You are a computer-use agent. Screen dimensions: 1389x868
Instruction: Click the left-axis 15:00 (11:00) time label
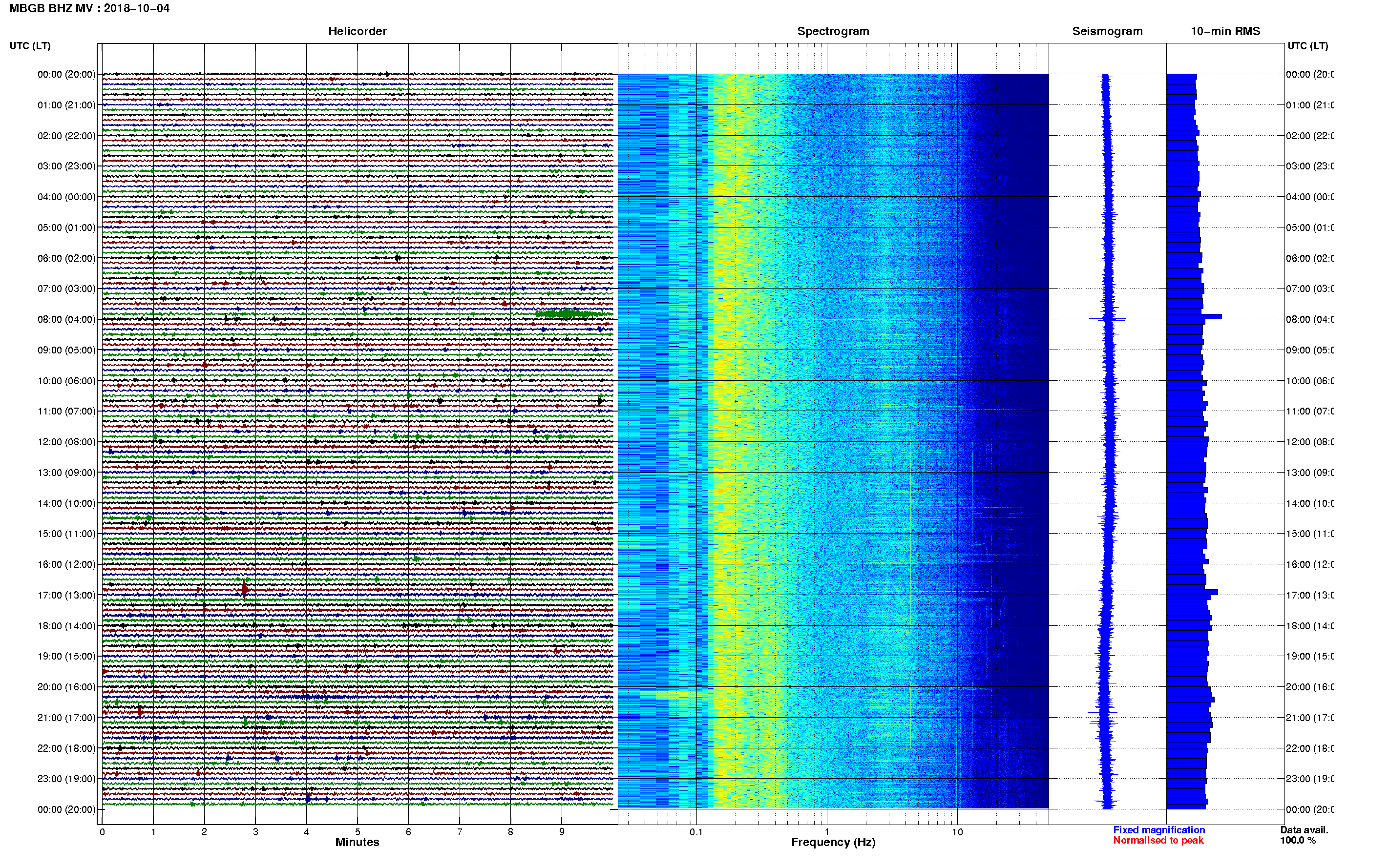[66, 534]
